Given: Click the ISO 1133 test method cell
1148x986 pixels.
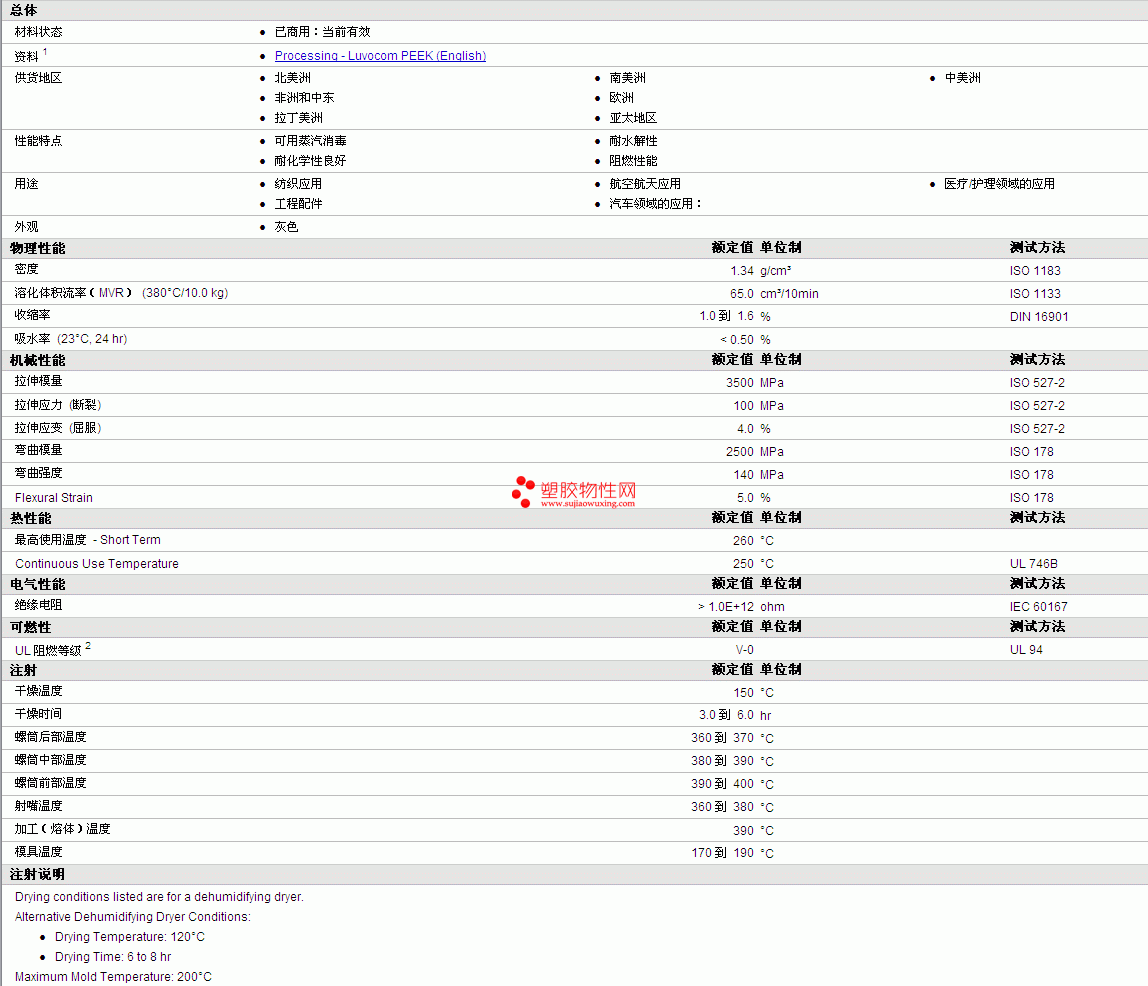Looking at the screenshot, I should point(1035,294).
